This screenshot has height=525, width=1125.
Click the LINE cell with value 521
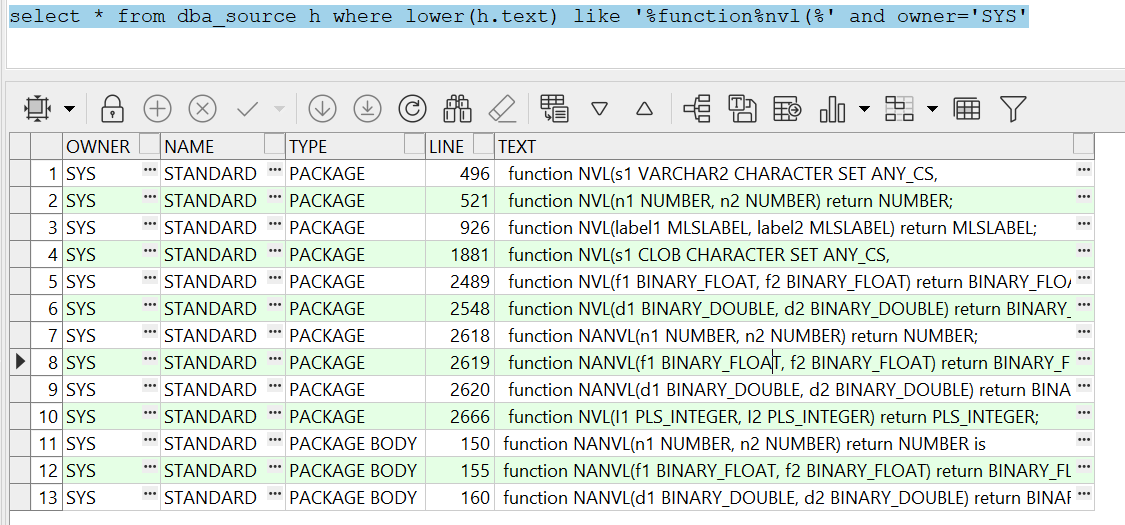click(x=460, y=201)
